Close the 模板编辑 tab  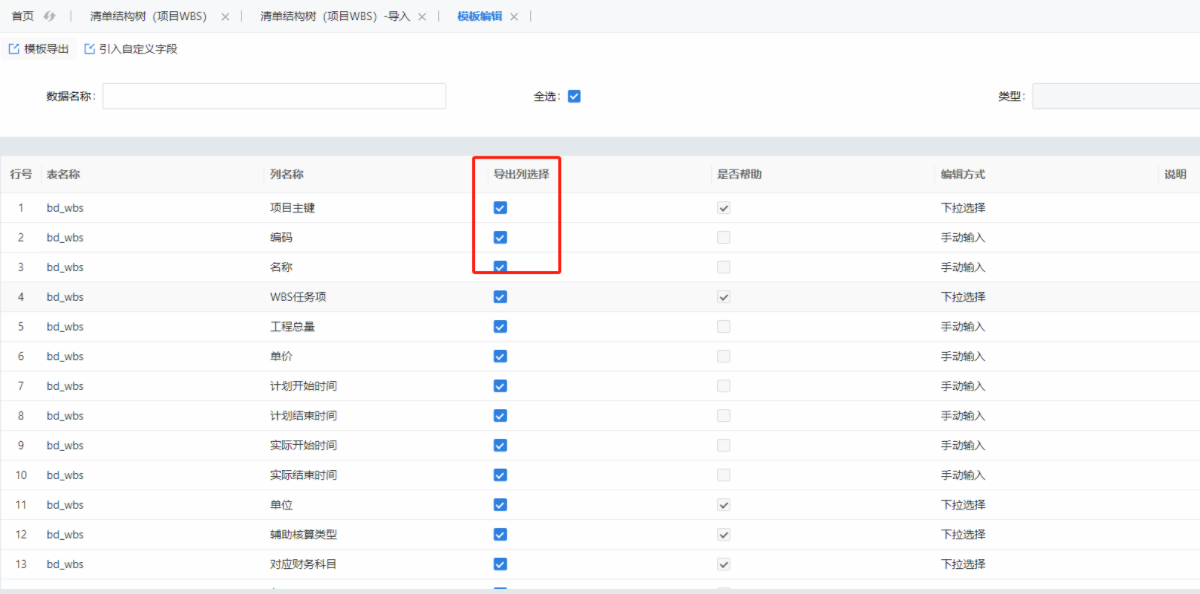click(x=514, y=17)
